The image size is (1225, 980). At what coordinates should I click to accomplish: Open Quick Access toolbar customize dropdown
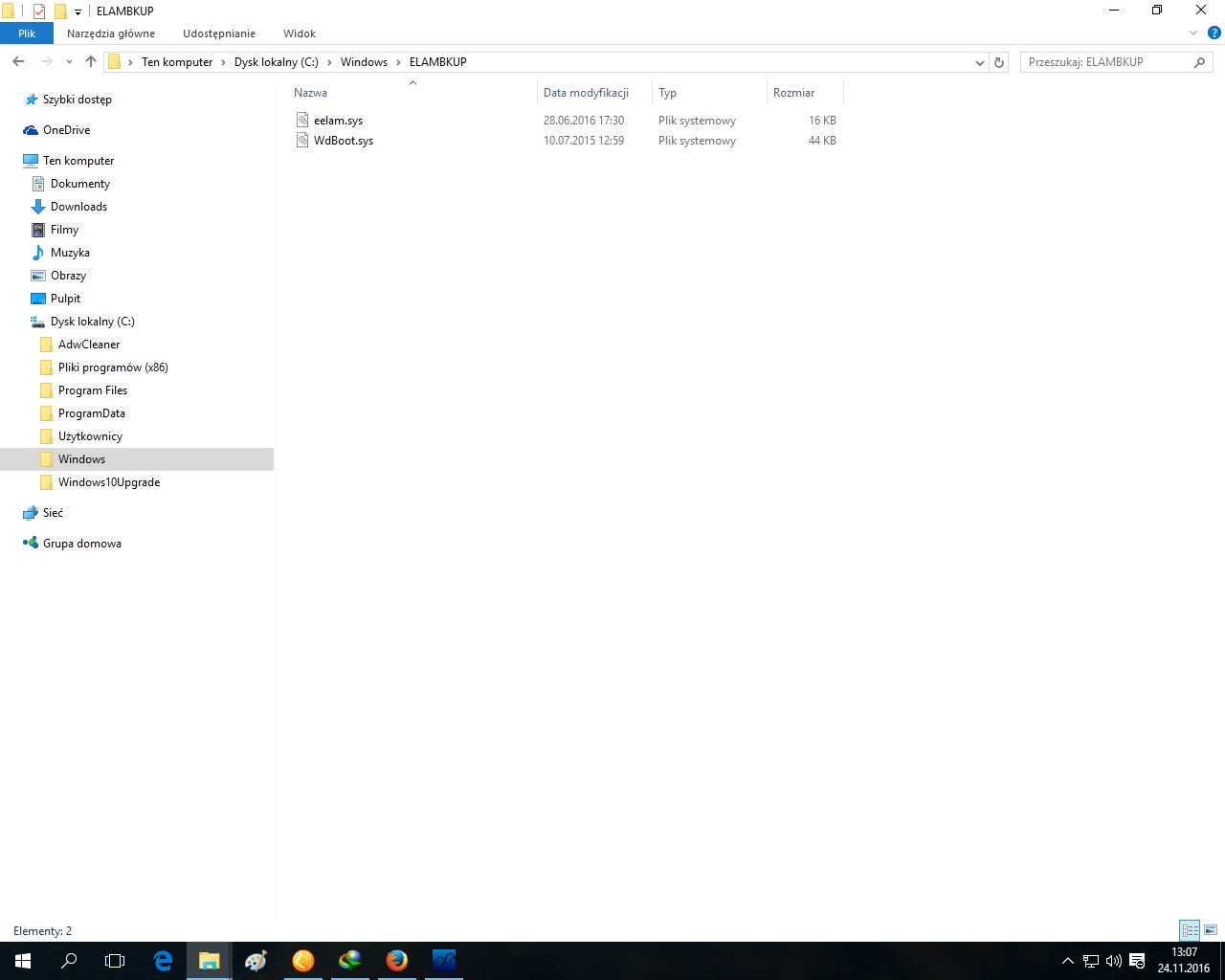point(78,11)
